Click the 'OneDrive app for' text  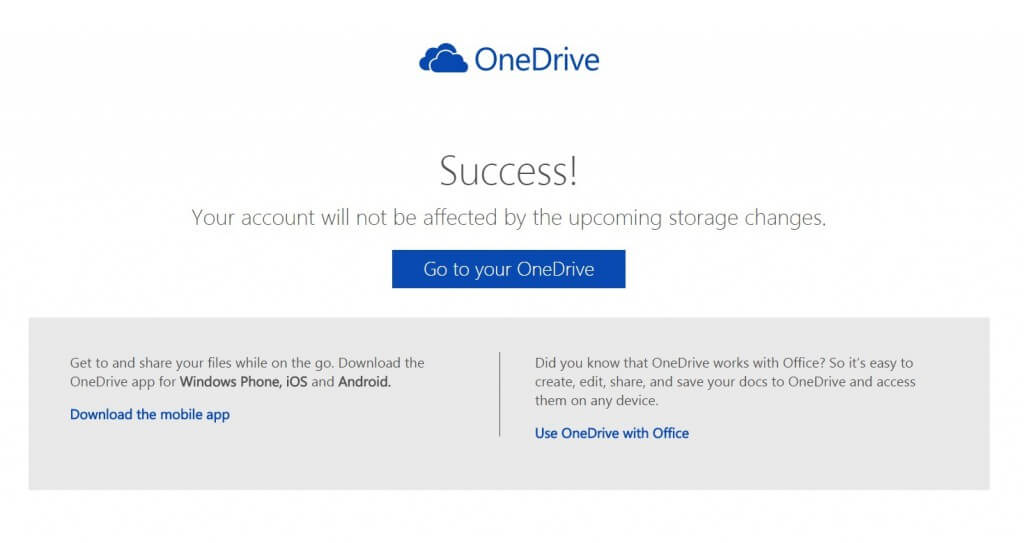(x=123, y=382)
